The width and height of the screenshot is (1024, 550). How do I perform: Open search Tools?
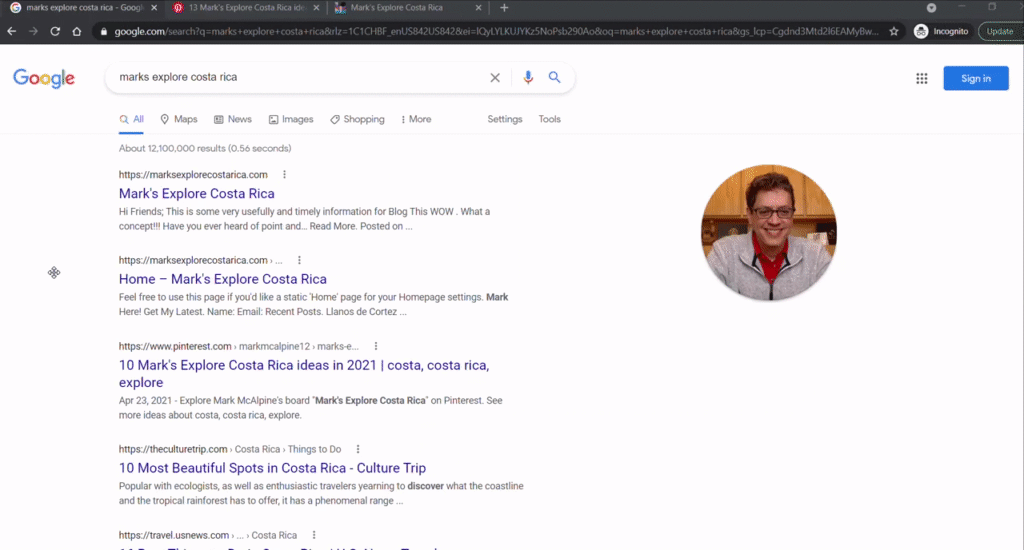(x=549, y=120)
